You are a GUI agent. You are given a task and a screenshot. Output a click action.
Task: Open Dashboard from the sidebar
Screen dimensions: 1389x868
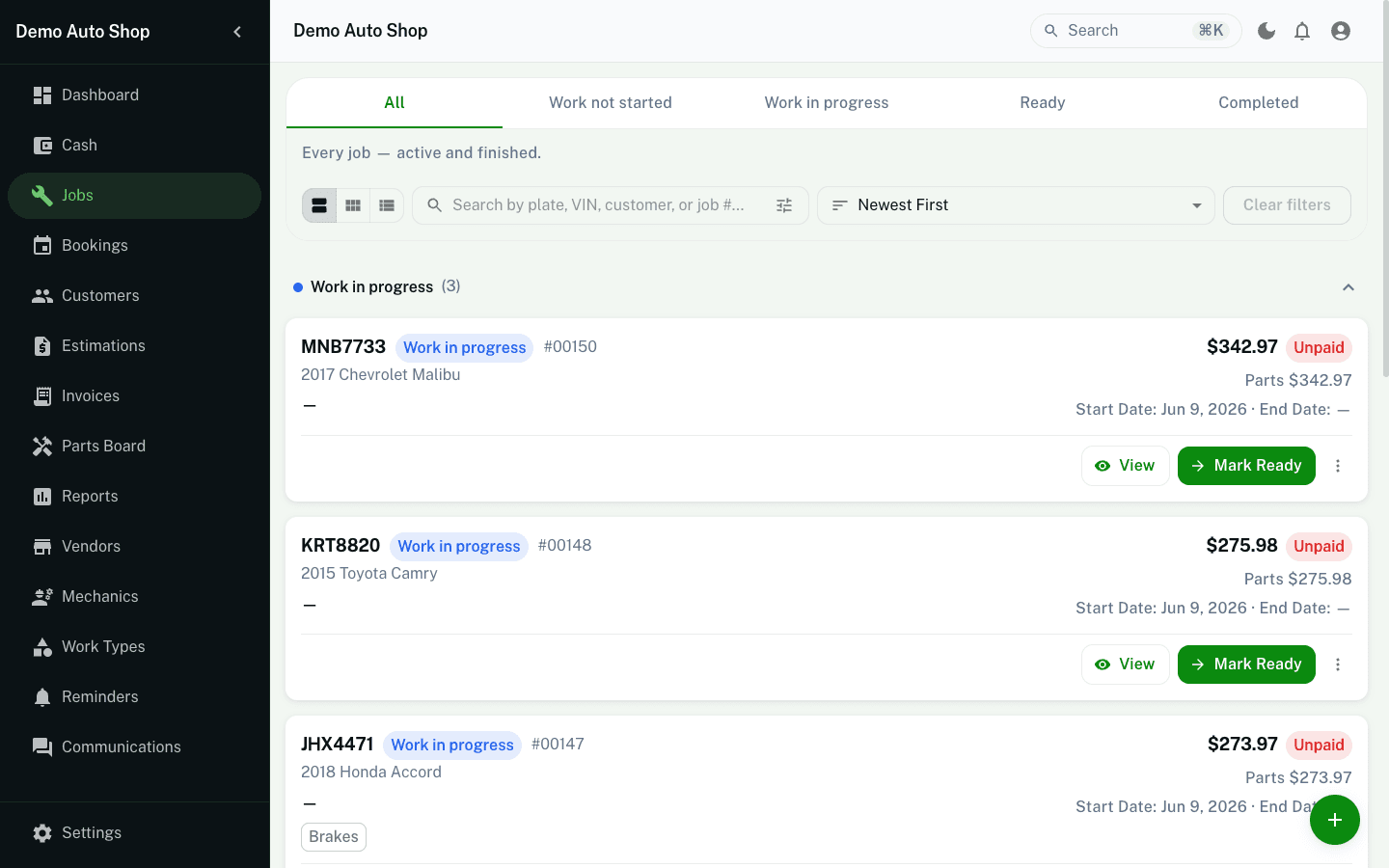pos(134,95)
